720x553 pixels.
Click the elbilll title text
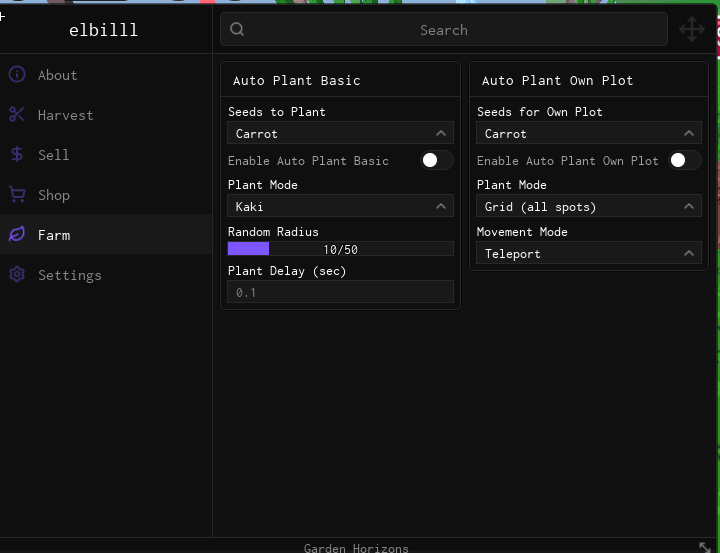pos(103,30)
